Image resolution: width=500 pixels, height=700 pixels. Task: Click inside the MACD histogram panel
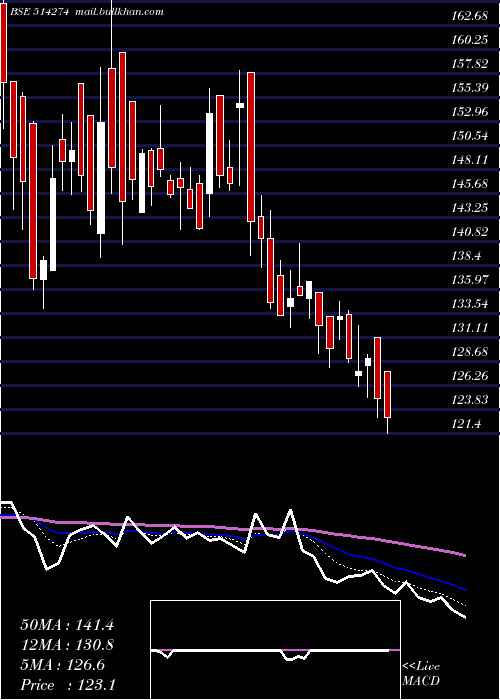275,650
